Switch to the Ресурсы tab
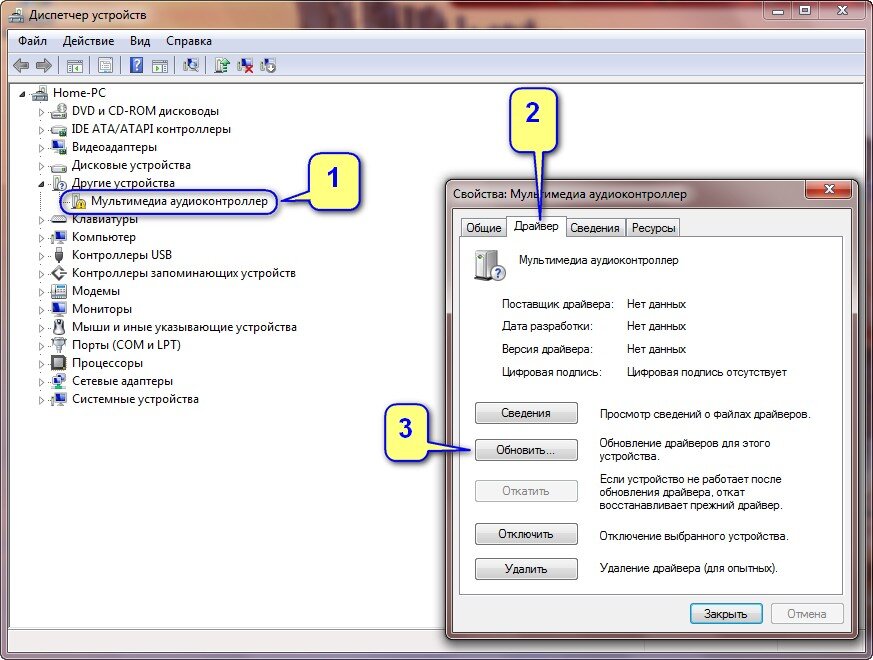The height and width of the screenshot is (660, 873). point(653,228)
